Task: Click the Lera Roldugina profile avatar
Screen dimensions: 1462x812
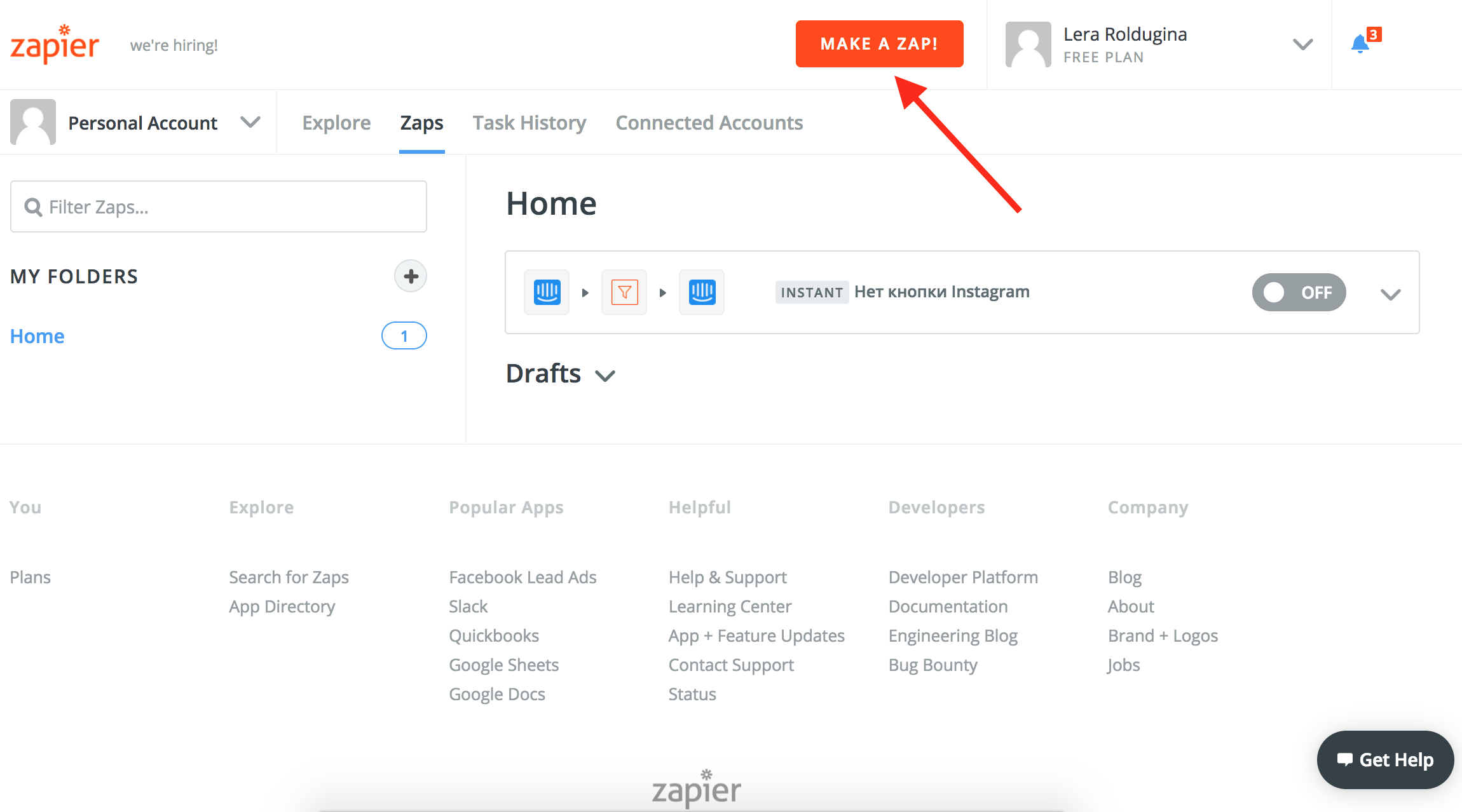Action: coord(1028,44)
